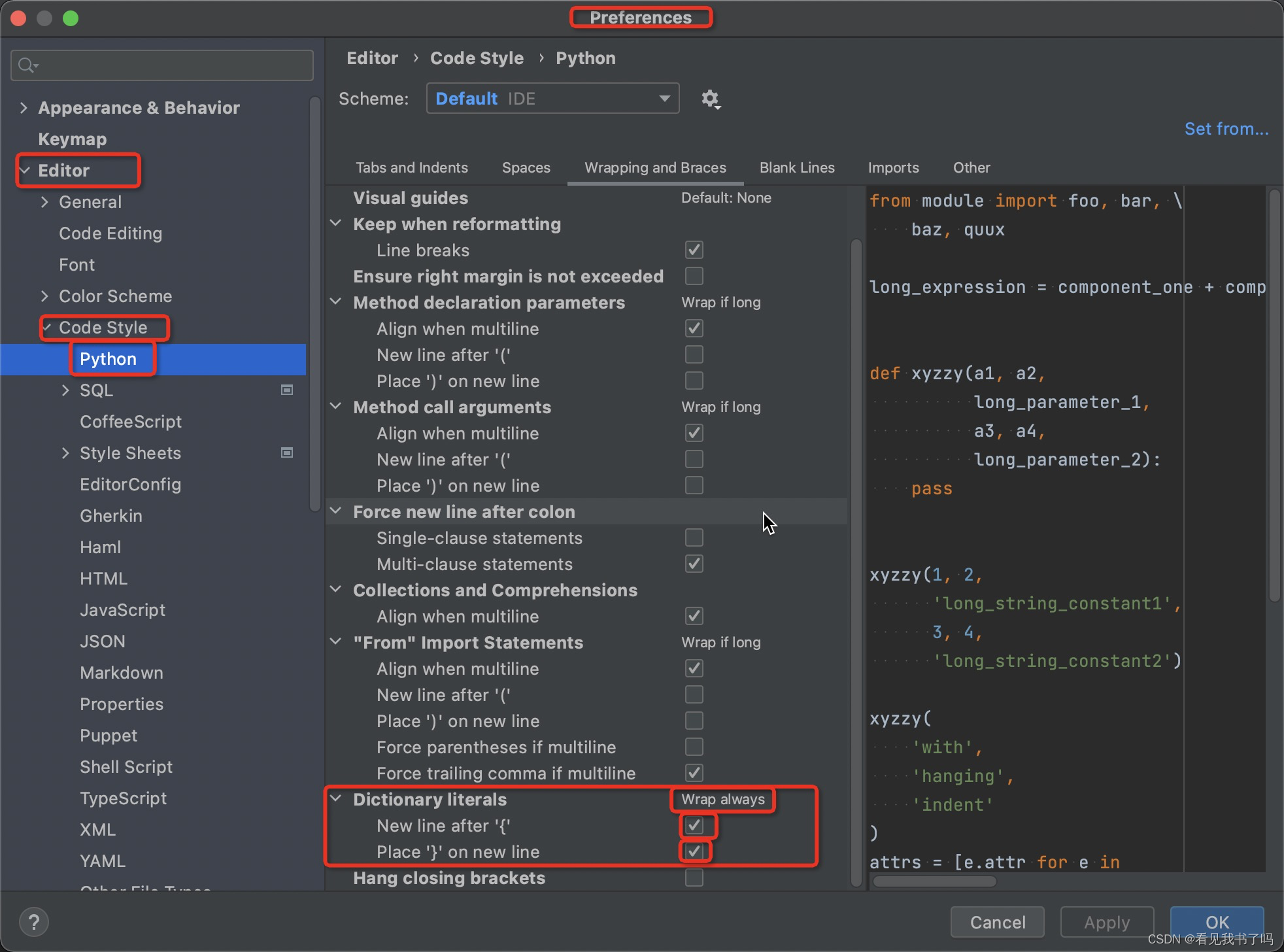The image size is (1284, 952).
Task: Enable the Hang closing brackets checkbox
Action: coord(694,877)
